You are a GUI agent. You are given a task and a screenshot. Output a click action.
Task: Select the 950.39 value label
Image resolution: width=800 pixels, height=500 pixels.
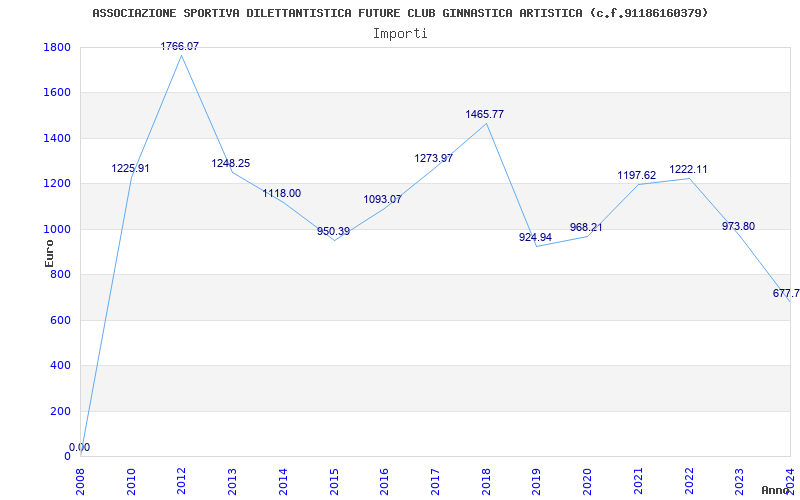(x=334, y=231)
